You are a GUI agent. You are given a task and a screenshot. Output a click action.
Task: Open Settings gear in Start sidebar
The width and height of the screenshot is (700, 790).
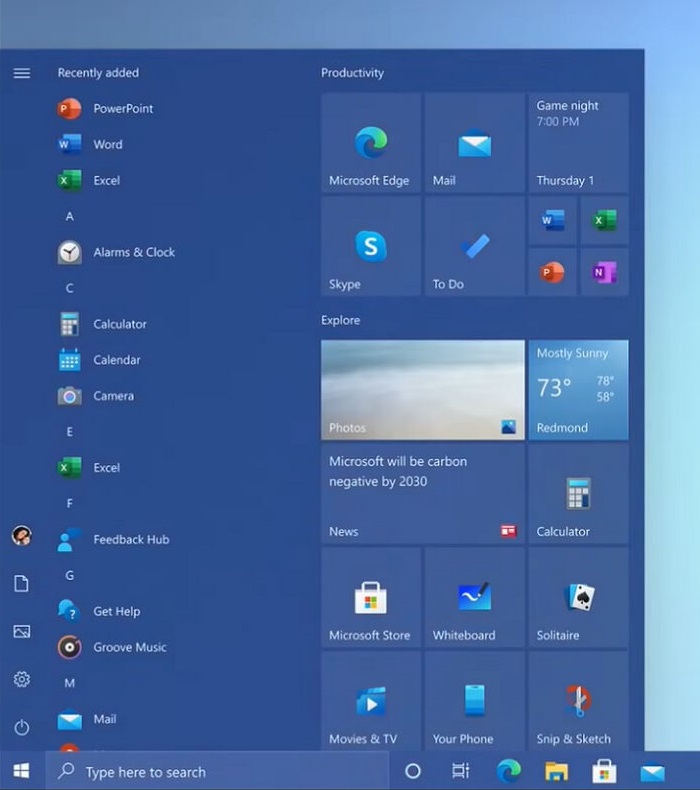pos(22,679)
